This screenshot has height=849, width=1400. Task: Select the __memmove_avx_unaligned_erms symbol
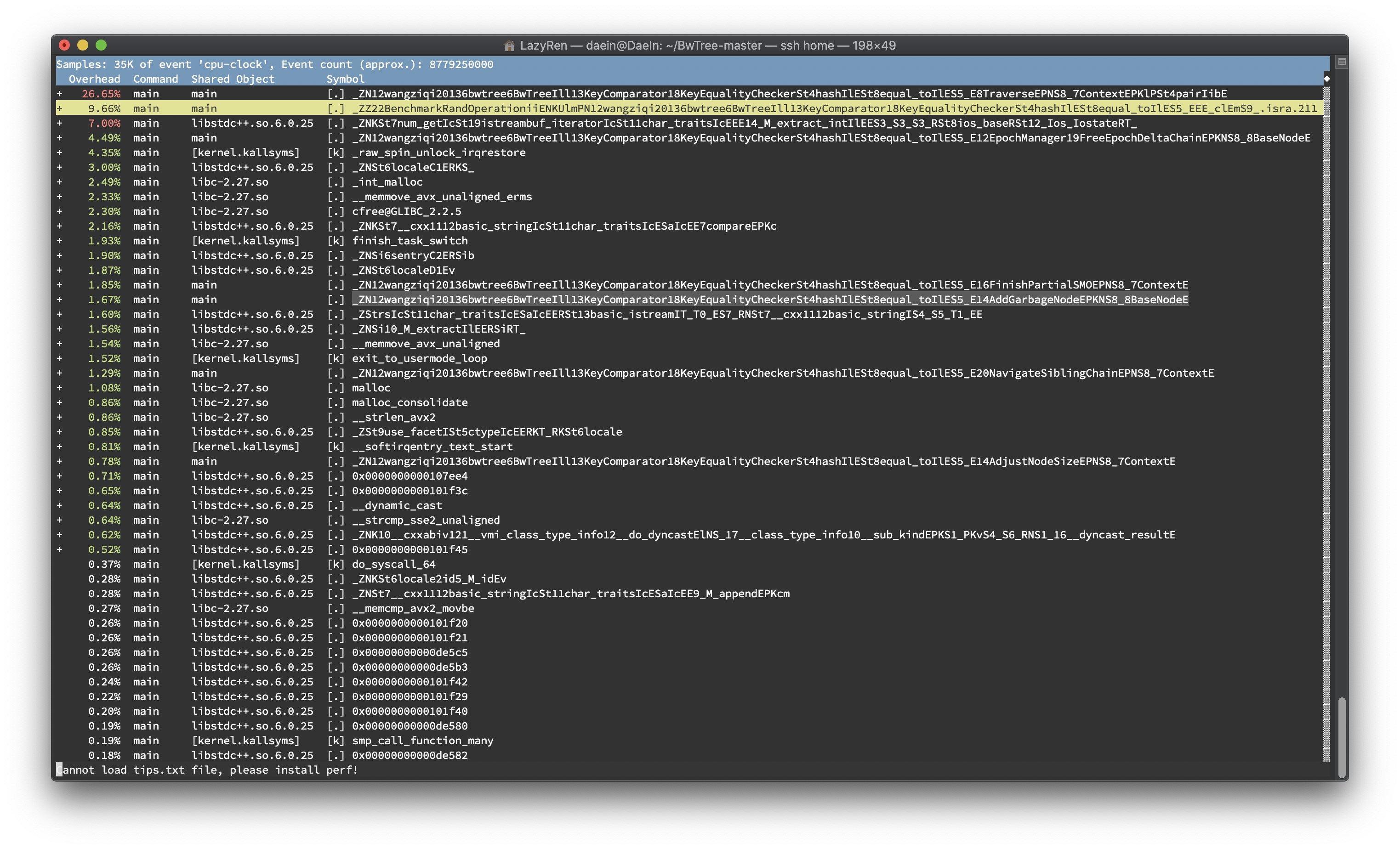click(442, 197)
